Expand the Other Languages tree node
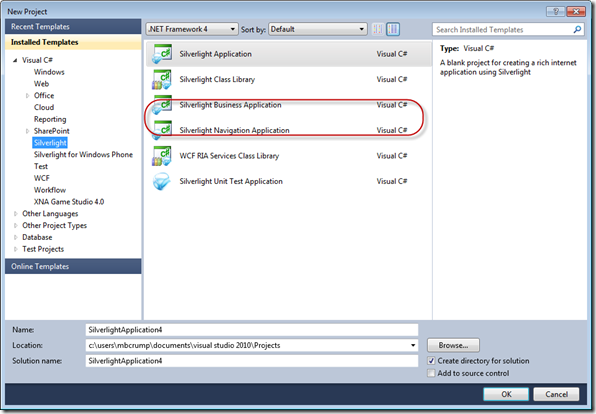This screenshot has width=596, height=414. pyautogui.click(x=16, y=214)
